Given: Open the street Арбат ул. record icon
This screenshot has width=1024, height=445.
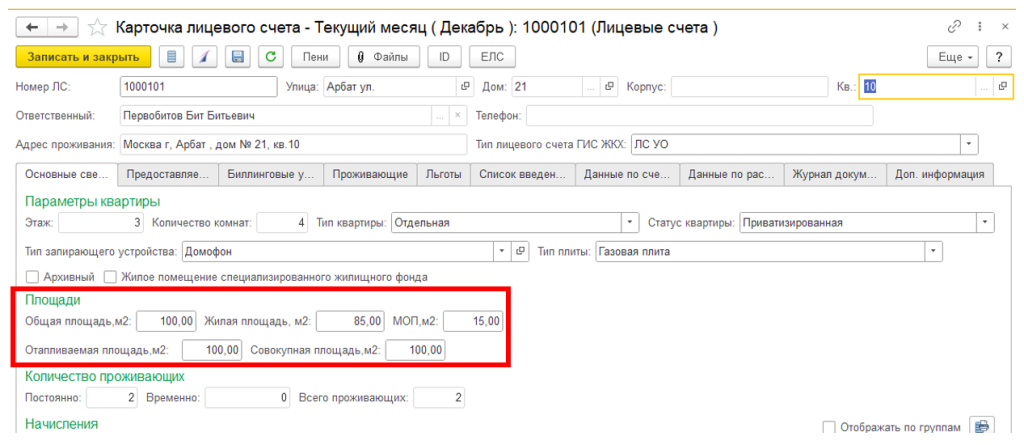Looking at the screenshot, I should pos(464,87).
